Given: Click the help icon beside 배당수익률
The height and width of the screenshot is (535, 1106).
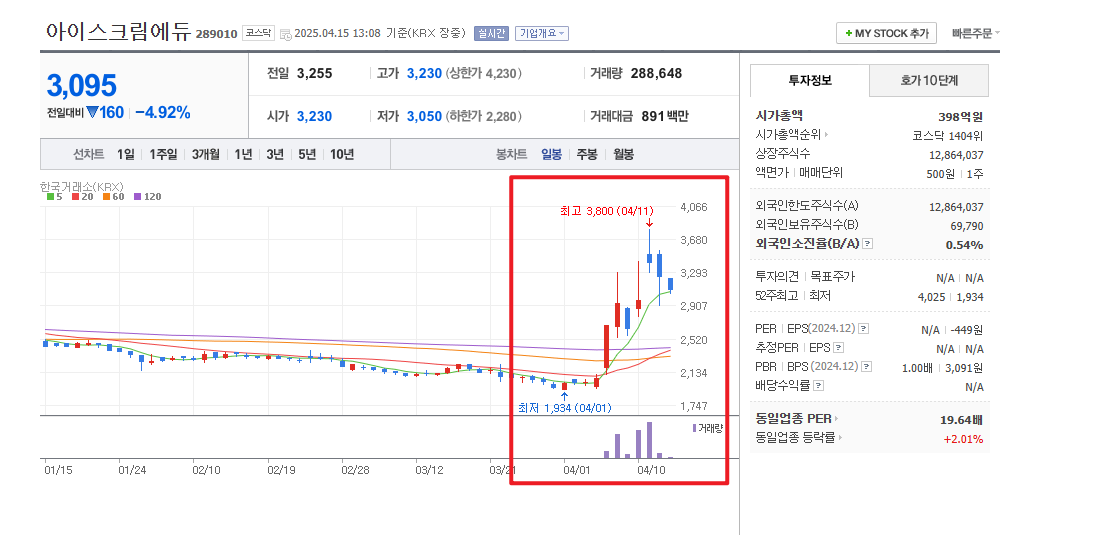Looking at the screenshot, I should 818,386.
